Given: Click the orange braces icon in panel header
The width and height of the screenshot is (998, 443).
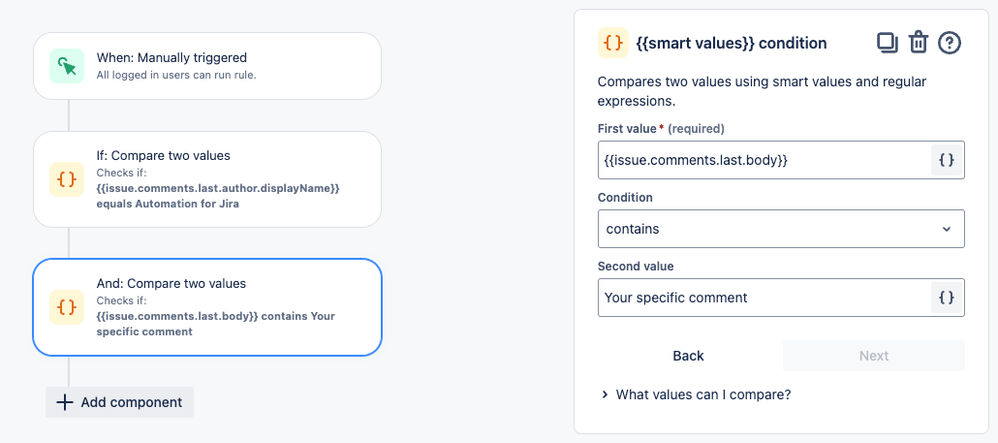Looking at the screenshot, I should click(x=613, y=43).
